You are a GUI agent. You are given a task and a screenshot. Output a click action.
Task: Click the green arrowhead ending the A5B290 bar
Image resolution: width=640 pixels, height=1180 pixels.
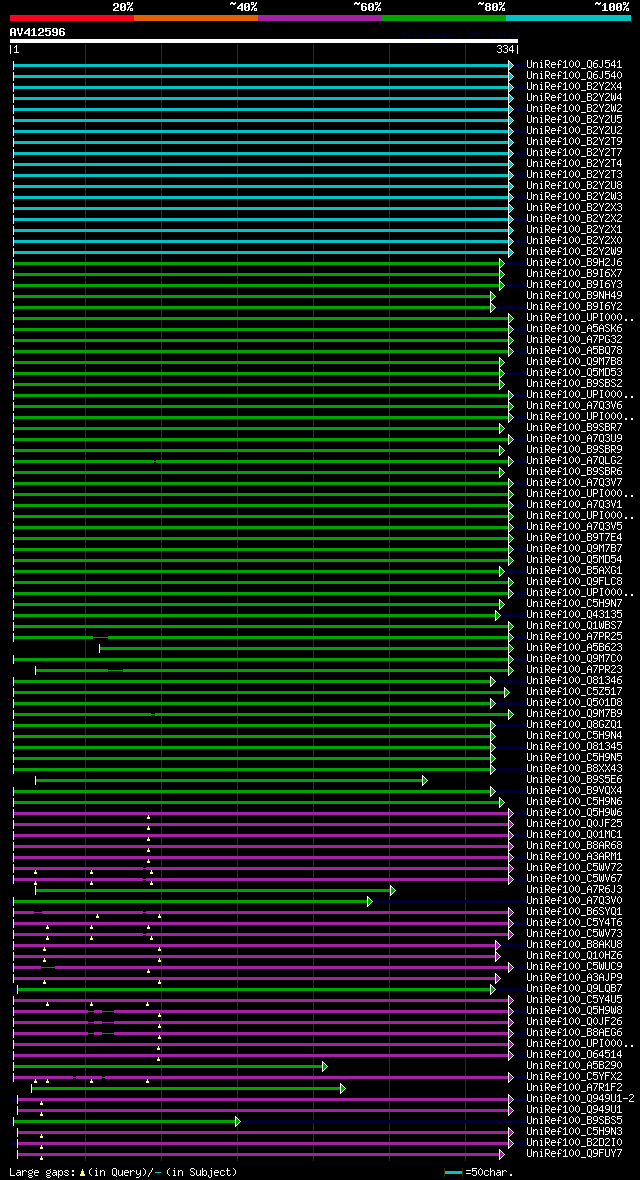(x=325, y=1066)
